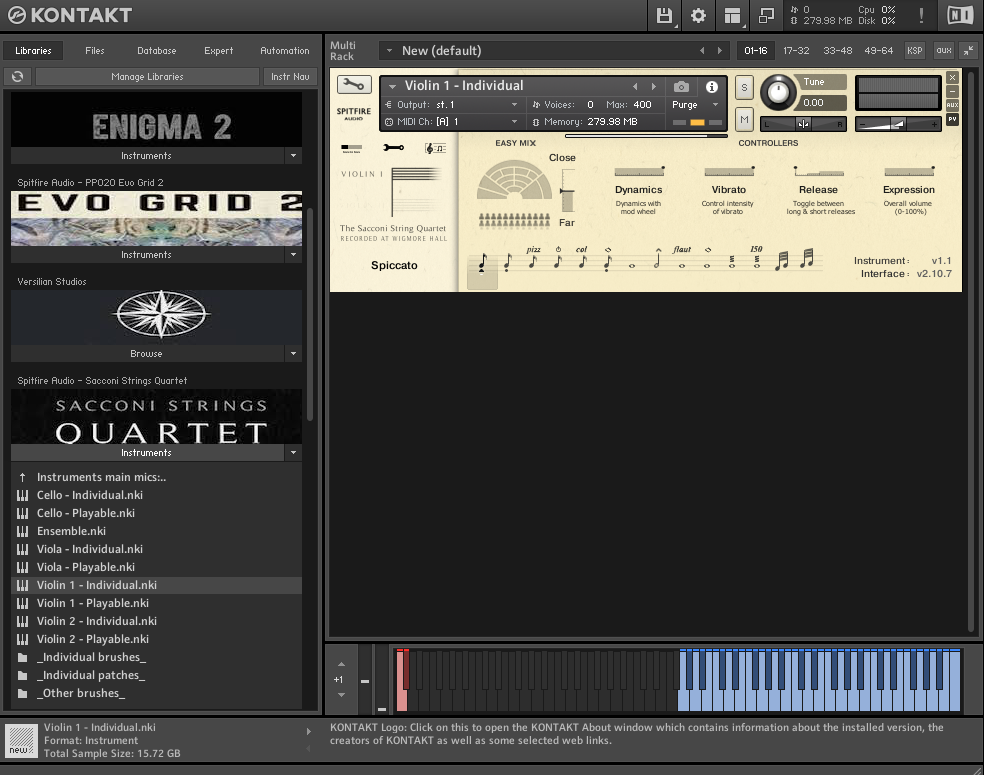984x775 pixels.
Task: Open the options gear dialog
Action: tap(698, 16)
